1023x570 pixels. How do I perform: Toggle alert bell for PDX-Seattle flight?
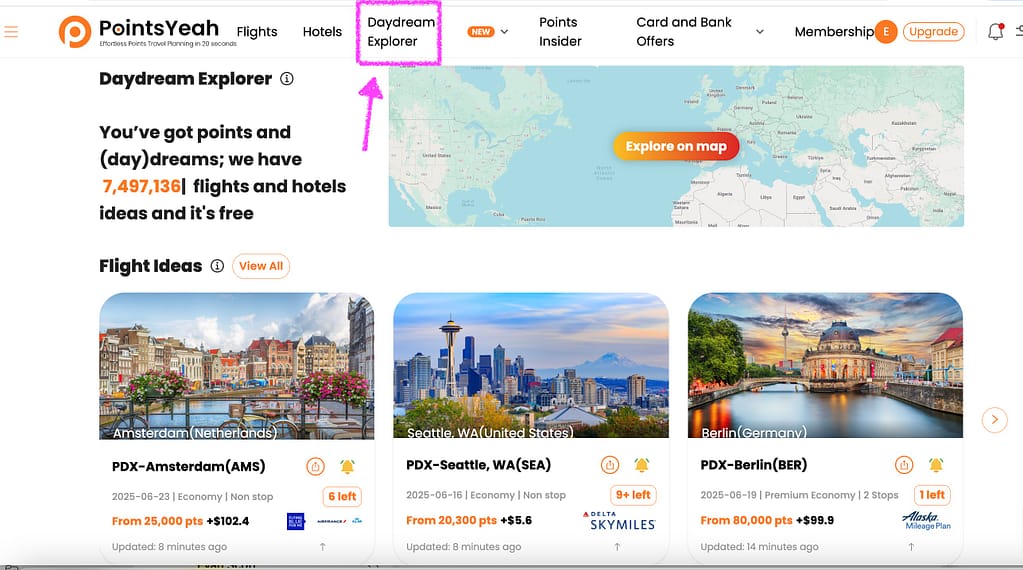[x=641, y=466]
